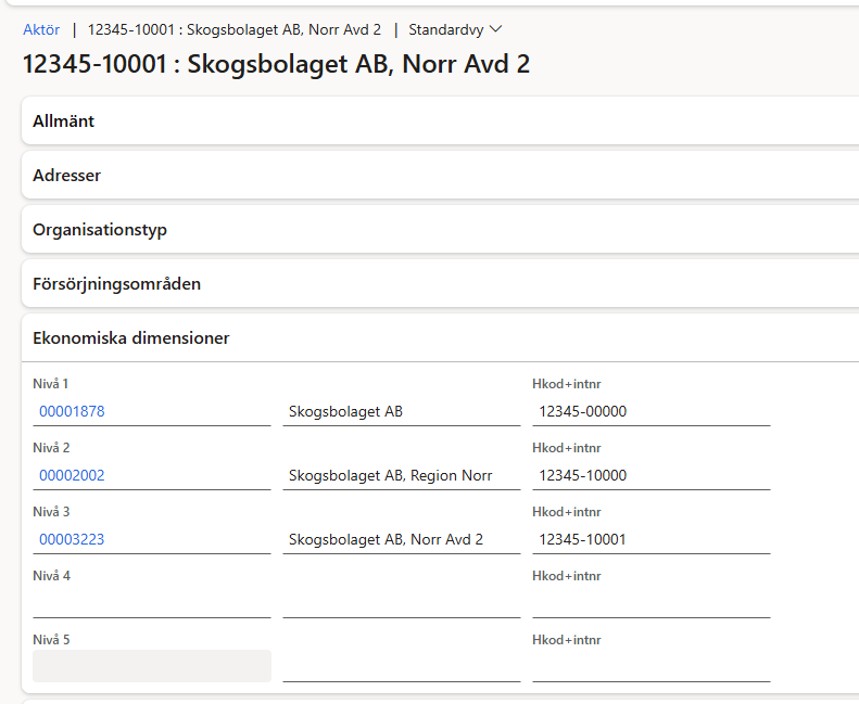Open the Nivå 2 link 00002002

72,476
